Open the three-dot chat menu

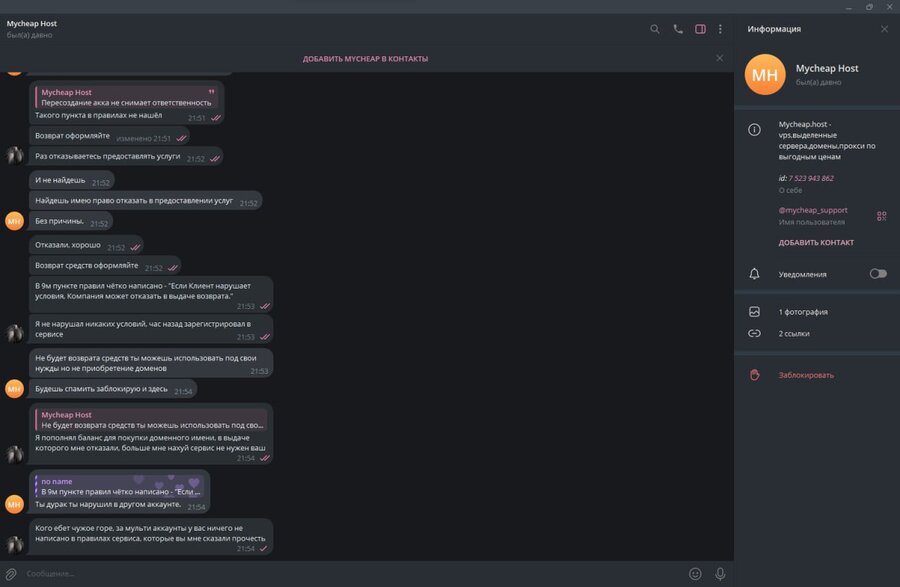pos(720,29)
